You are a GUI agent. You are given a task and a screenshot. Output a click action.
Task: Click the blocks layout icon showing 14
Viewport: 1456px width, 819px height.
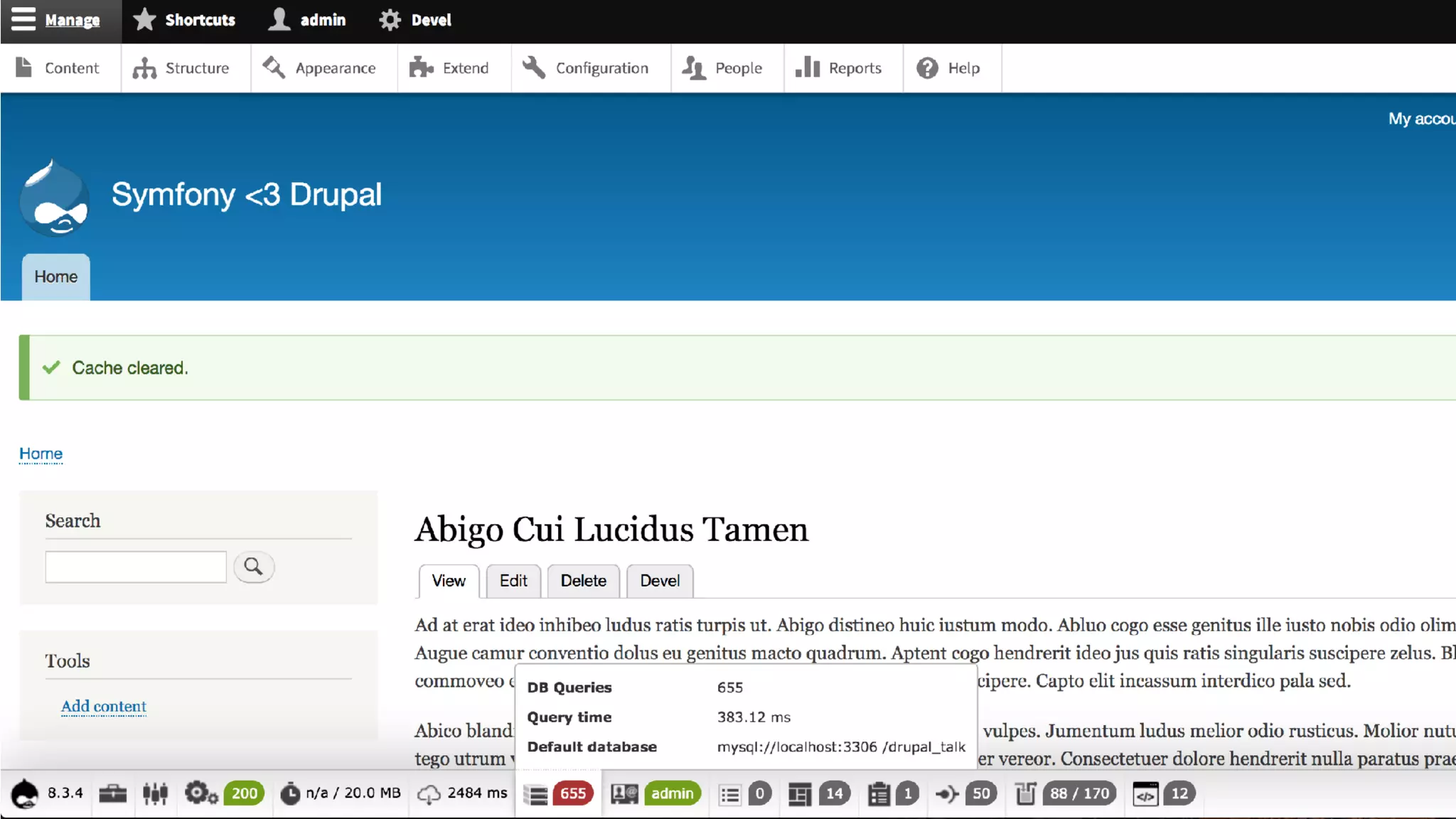click(x=800, y=793)
